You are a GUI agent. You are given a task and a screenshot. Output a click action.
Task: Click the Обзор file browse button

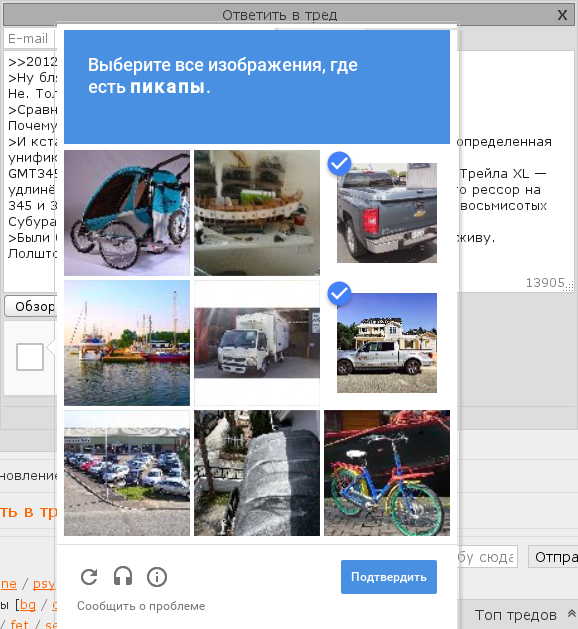pyautogui.click(x=30, y=306)
